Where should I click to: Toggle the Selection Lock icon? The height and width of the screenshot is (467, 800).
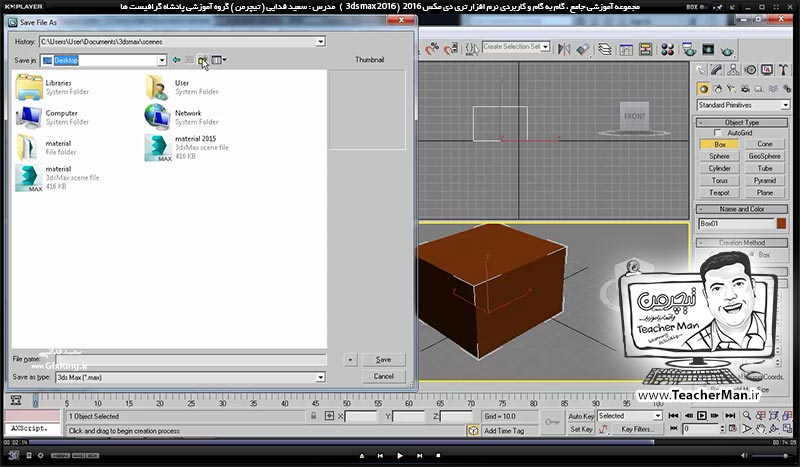(314, 416)
